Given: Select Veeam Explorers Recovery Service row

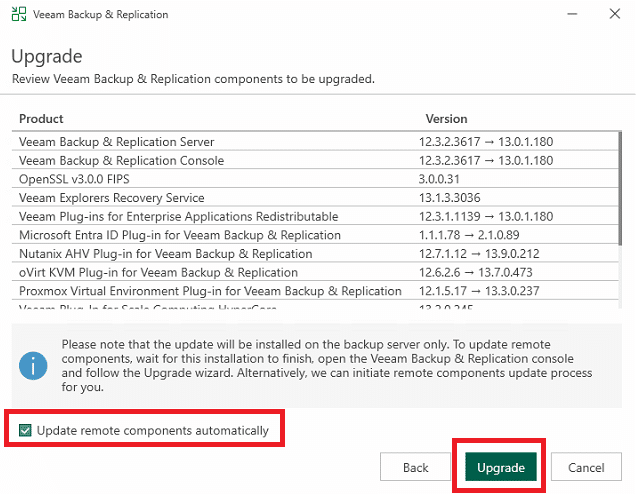Looking at the screenshot, I should 111,198.
